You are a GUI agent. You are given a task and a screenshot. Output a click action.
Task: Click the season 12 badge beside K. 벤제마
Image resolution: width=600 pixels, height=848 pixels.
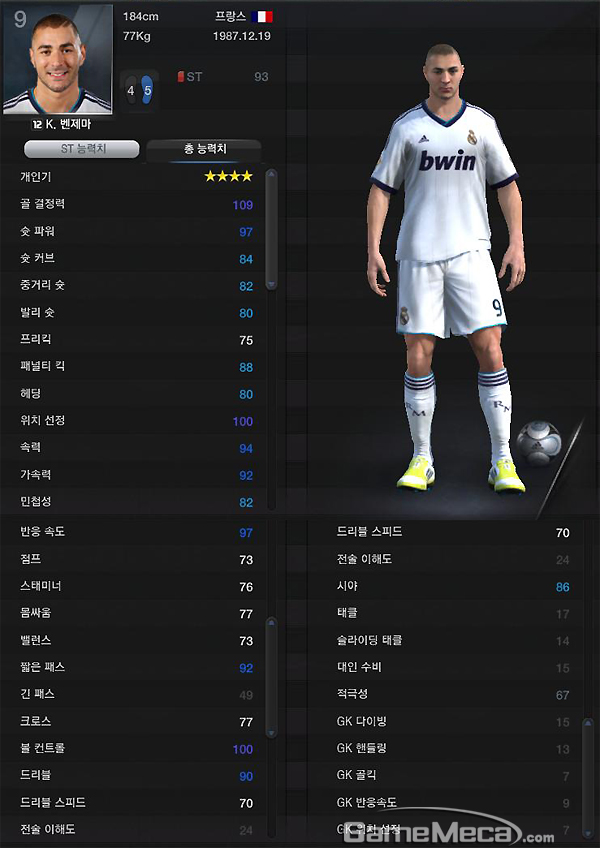click(37, 125)
